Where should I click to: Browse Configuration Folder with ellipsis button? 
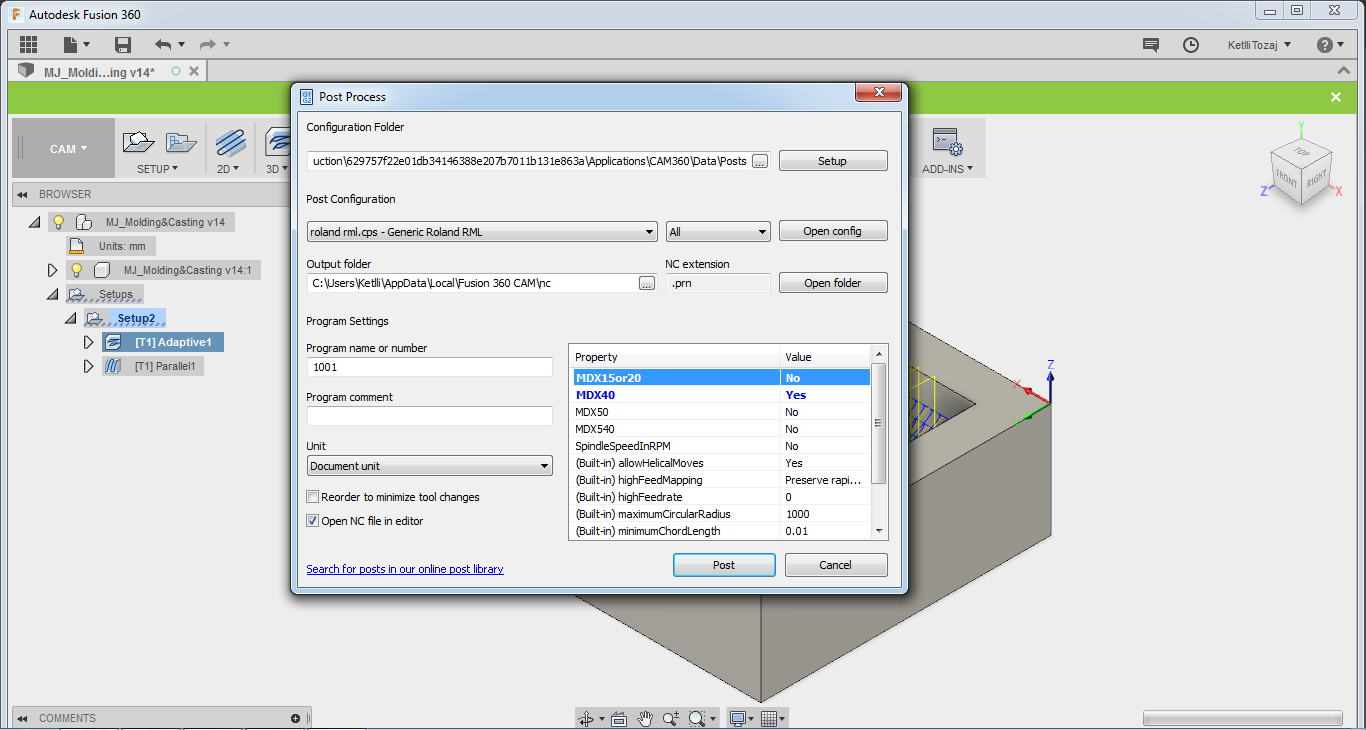click(760, 161)
